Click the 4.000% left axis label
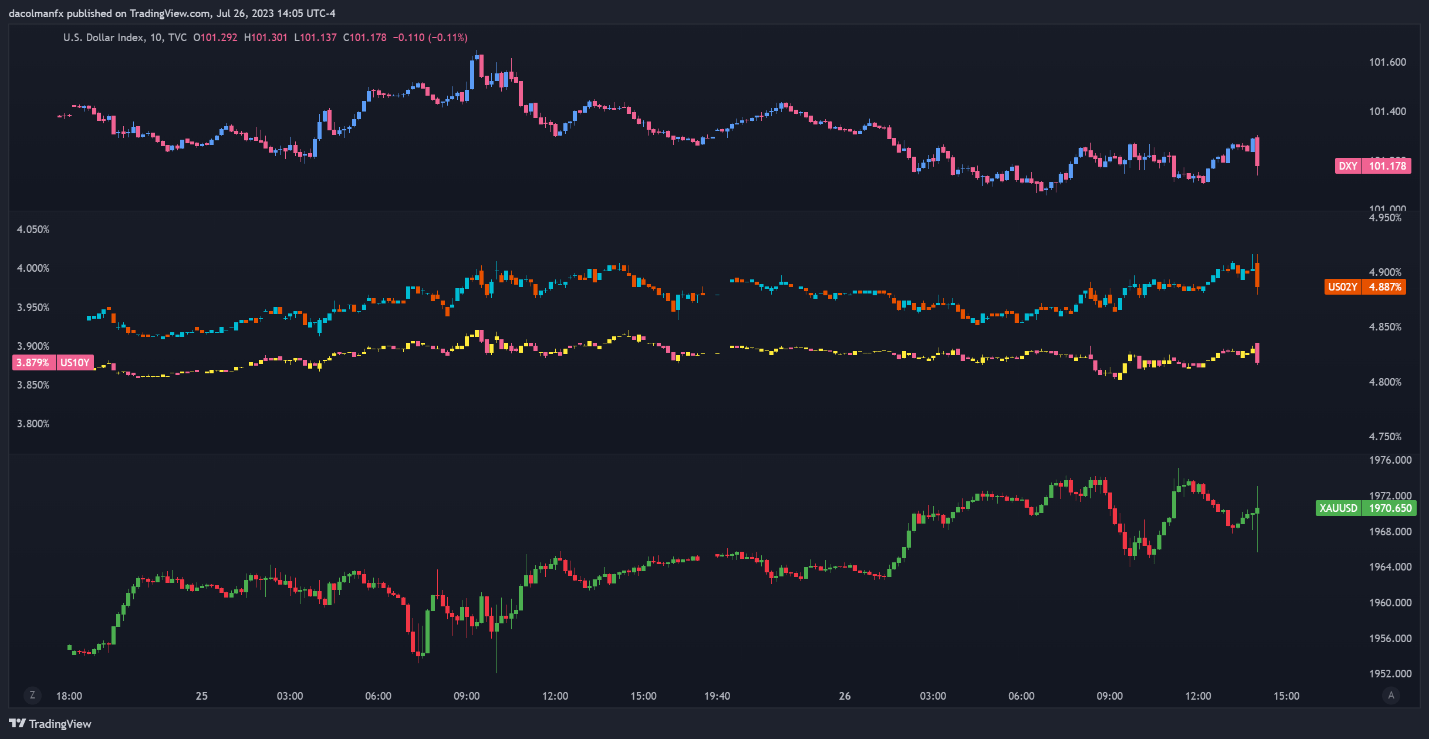 point(33,268)
